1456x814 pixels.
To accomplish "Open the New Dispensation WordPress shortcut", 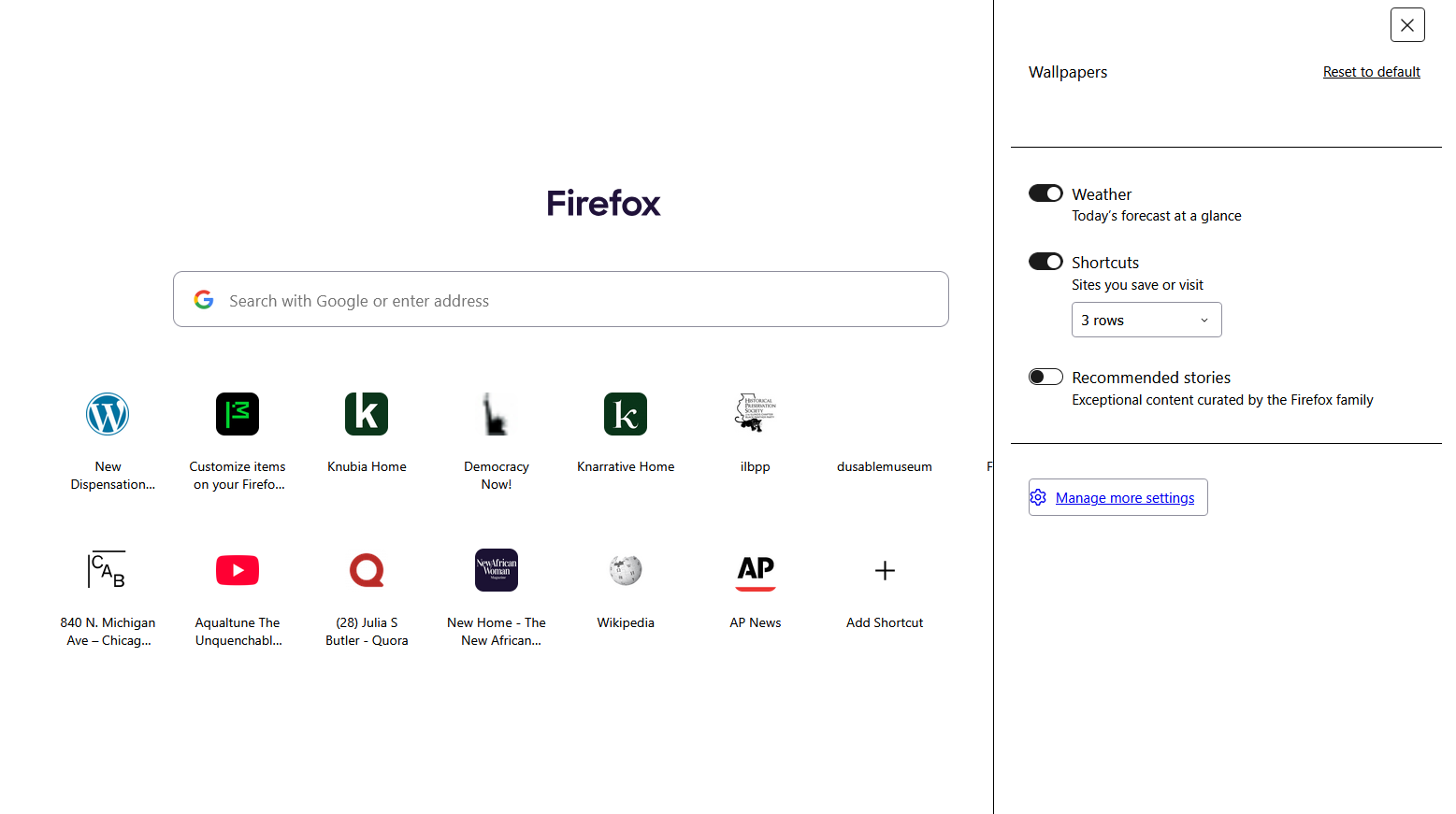I will click(x=108, y=414).
